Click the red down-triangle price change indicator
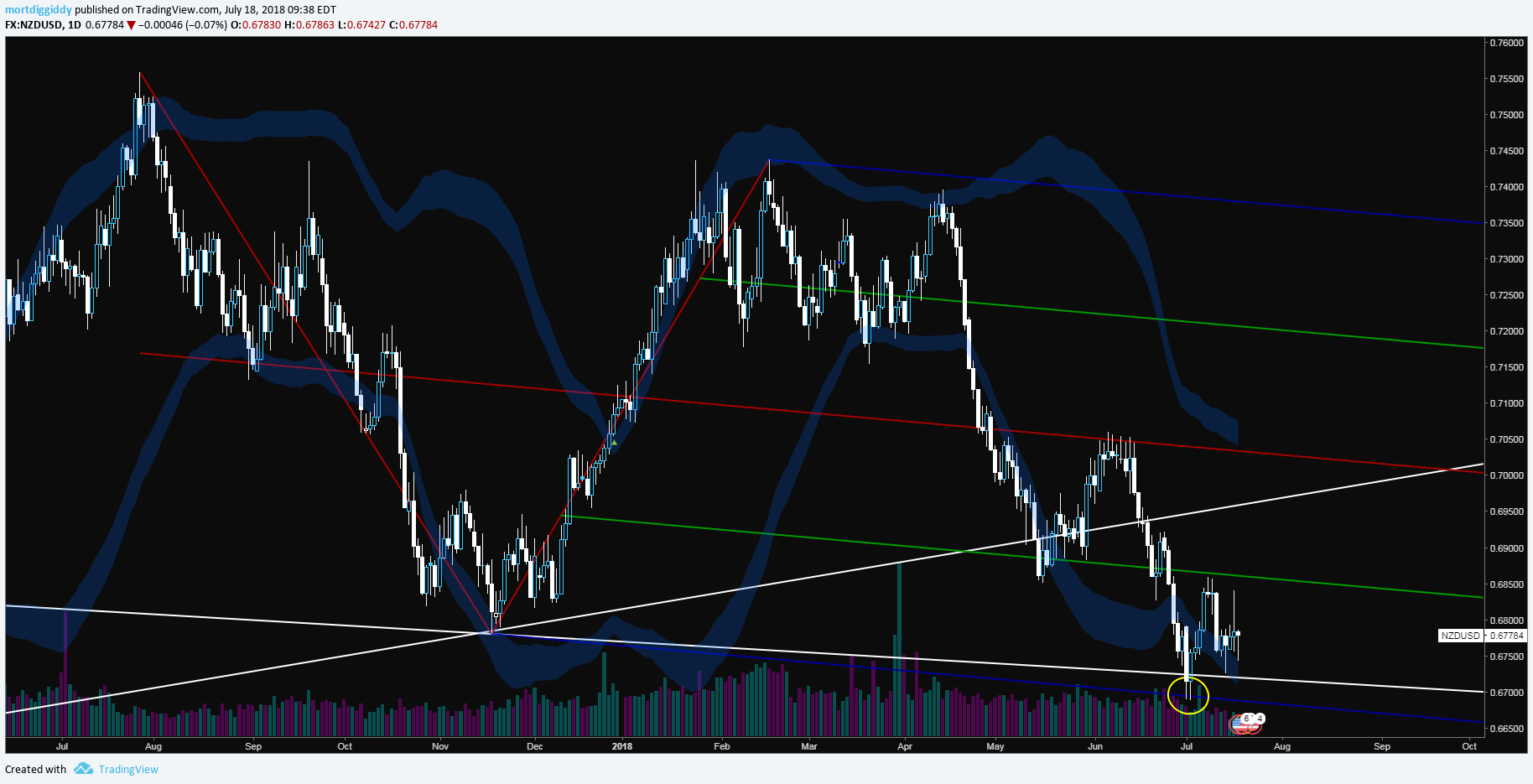1533x784 pixels. pyautogui.click(x=131, y=25)
